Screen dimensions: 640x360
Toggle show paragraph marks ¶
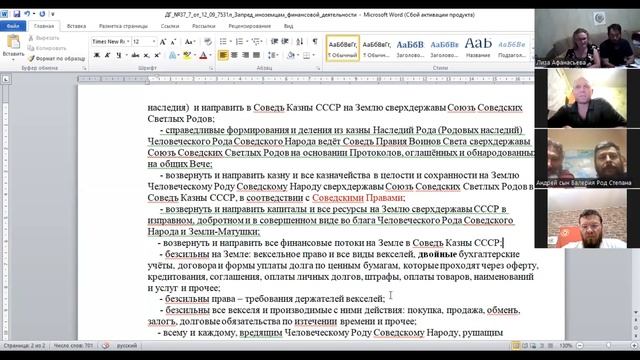tap(315, 42)
